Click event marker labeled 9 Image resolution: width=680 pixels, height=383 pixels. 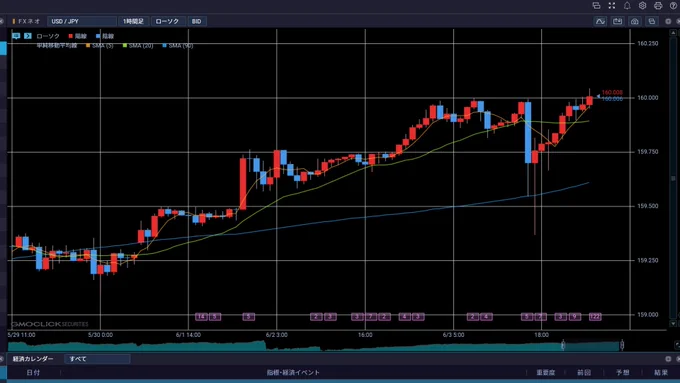(575, 317)
